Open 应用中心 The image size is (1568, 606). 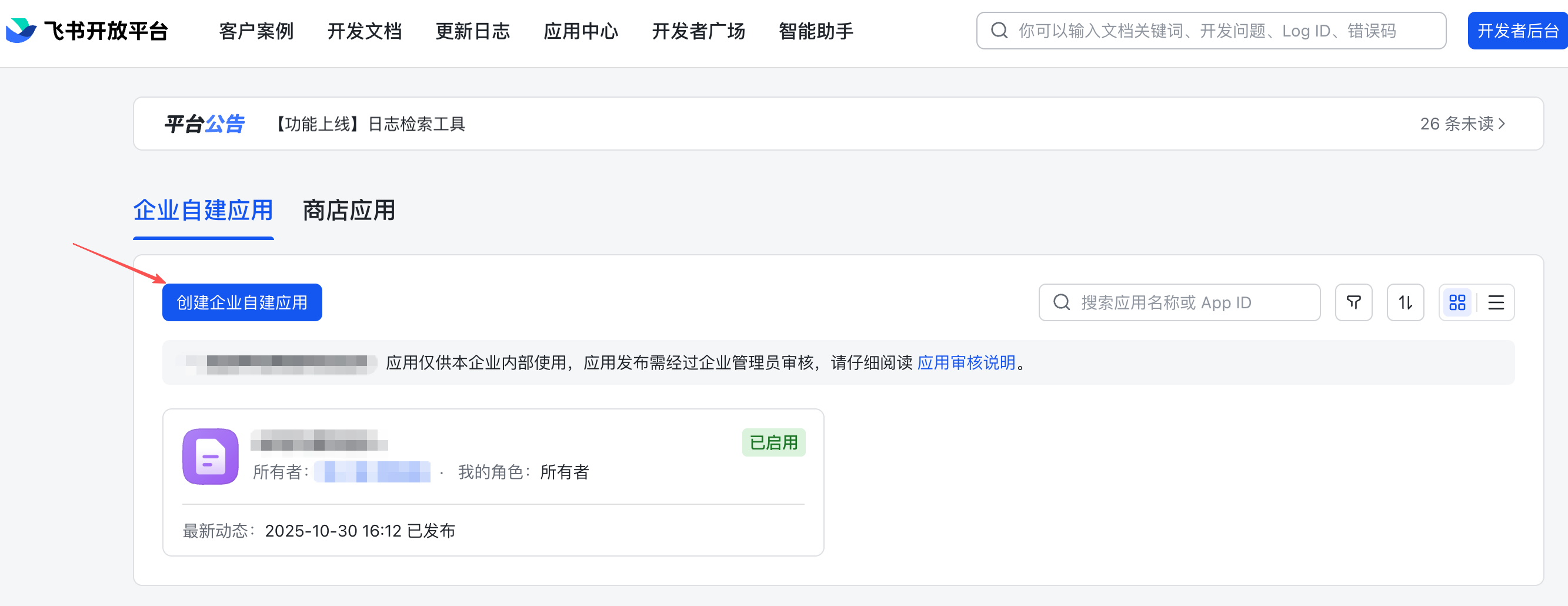[581, 31]
